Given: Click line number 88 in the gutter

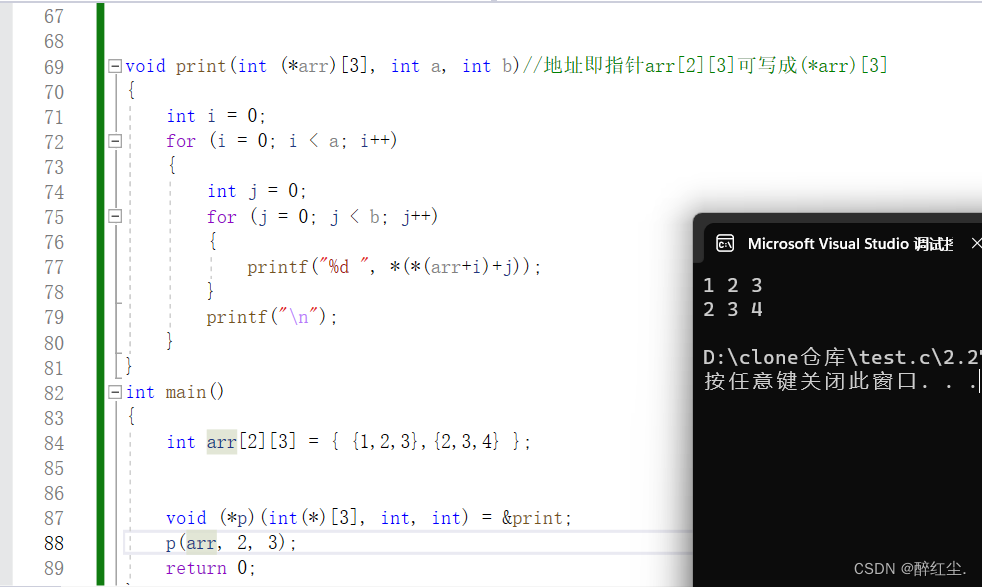Looking at the screenshot, I should click(x=54, y=543).
